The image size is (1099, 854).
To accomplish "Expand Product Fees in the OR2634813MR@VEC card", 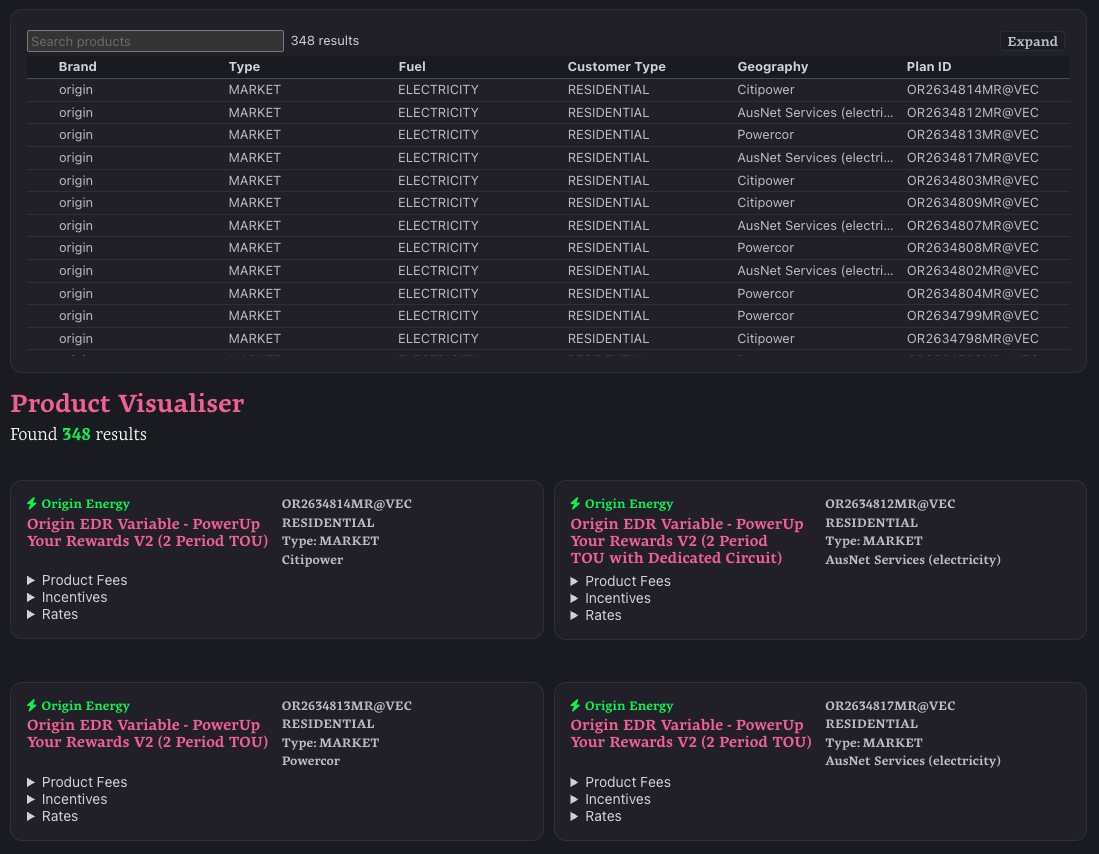I will tap(77, 782).
